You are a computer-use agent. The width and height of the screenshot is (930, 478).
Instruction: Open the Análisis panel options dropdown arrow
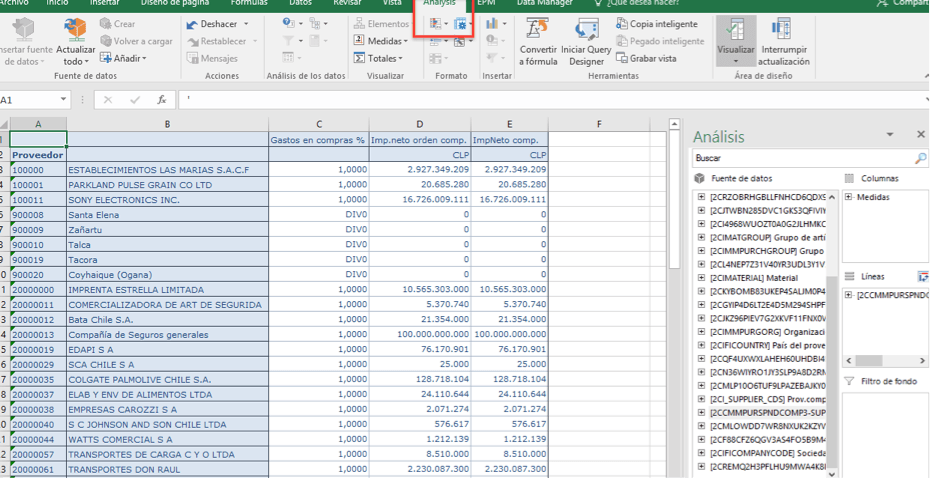point(890,135)
